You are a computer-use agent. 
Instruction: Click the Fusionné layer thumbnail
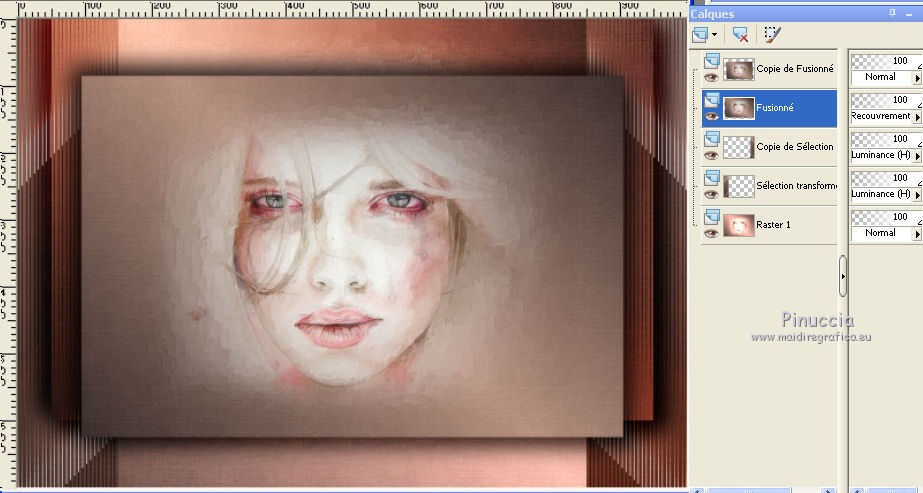[739, 108]
